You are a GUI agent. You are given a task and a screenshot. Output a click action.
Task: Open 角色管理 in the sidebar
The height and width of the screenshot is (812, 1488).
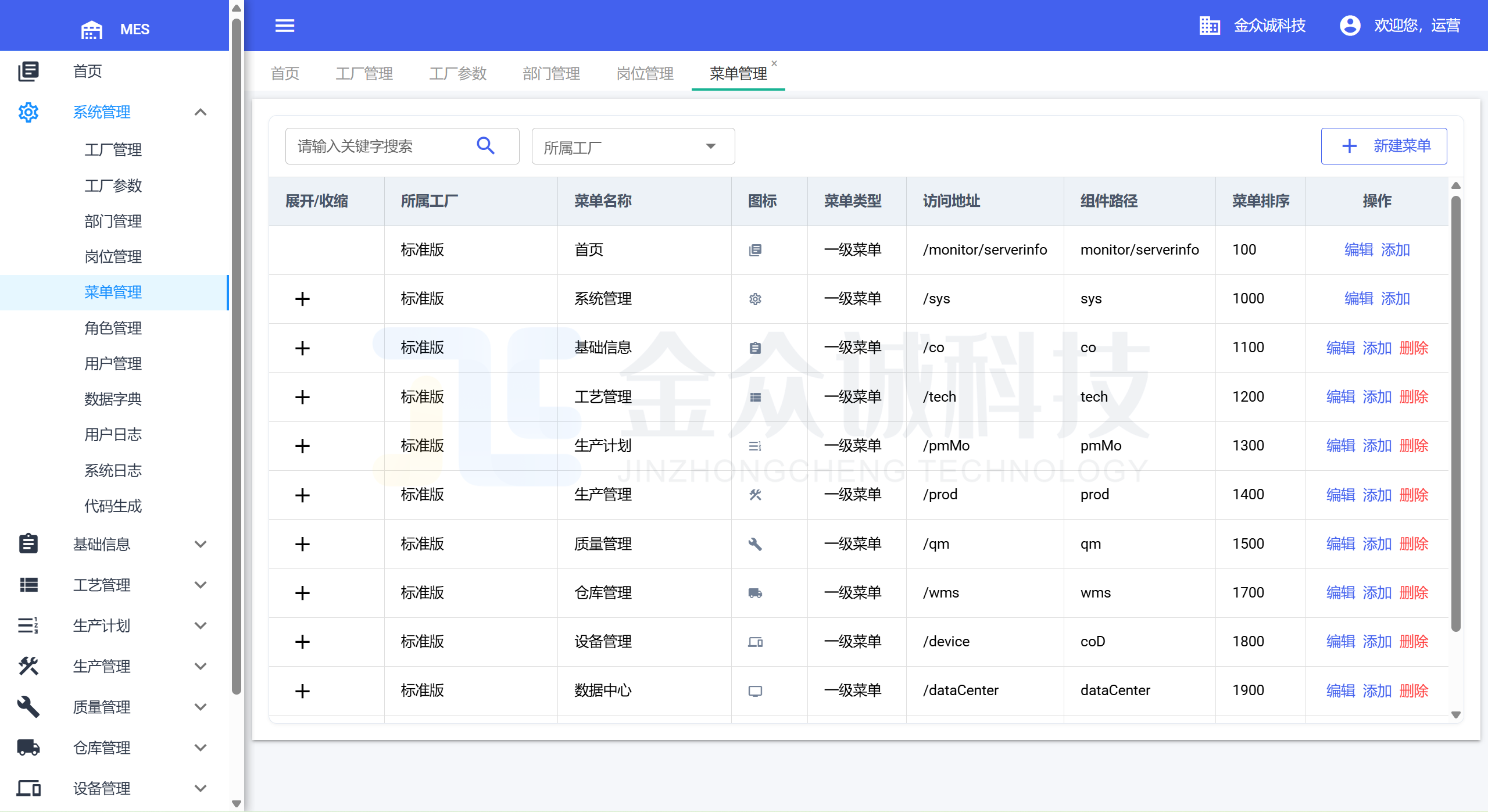click(113, 328)
